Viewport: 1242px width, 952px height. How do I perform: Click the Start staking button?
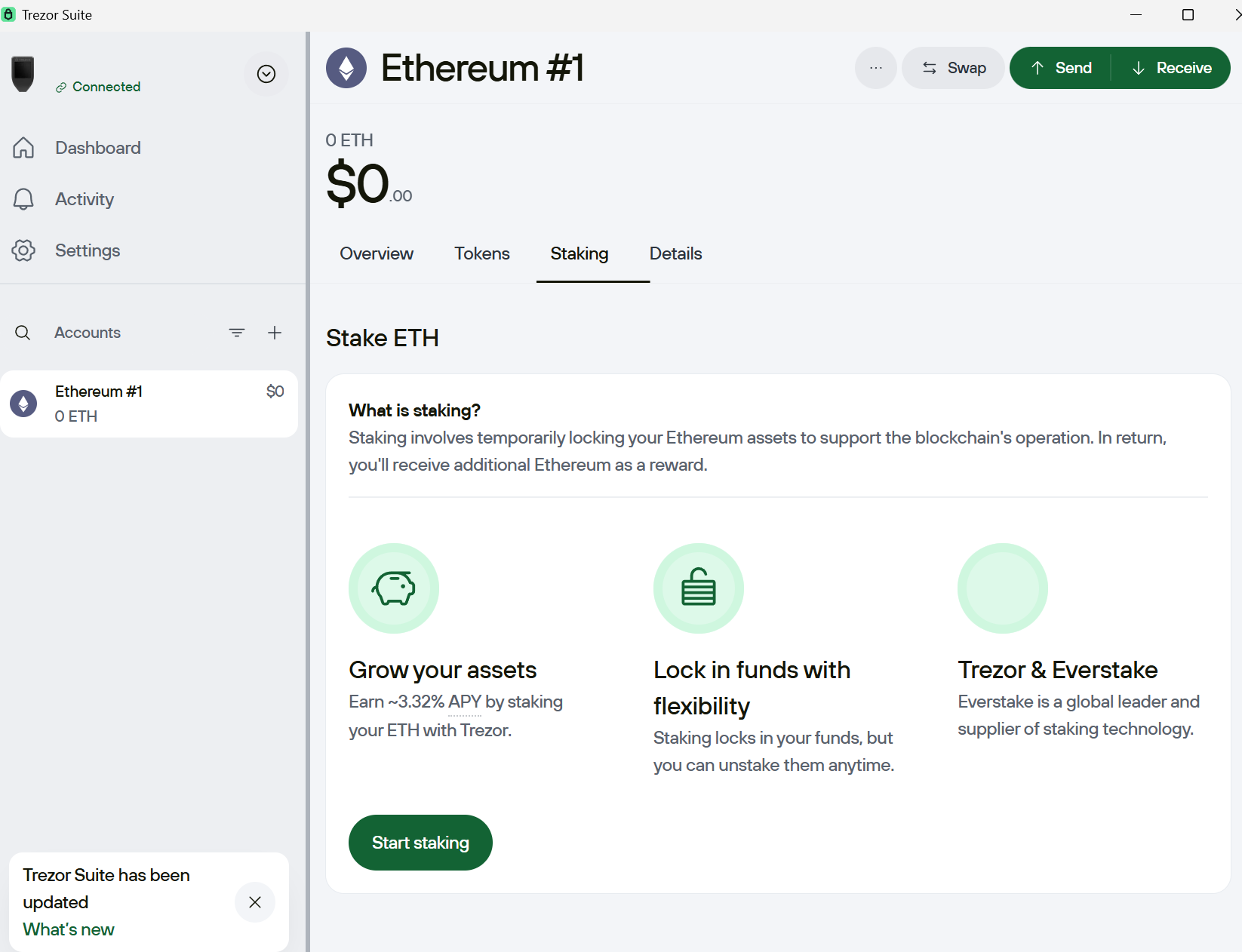point(420,843)
